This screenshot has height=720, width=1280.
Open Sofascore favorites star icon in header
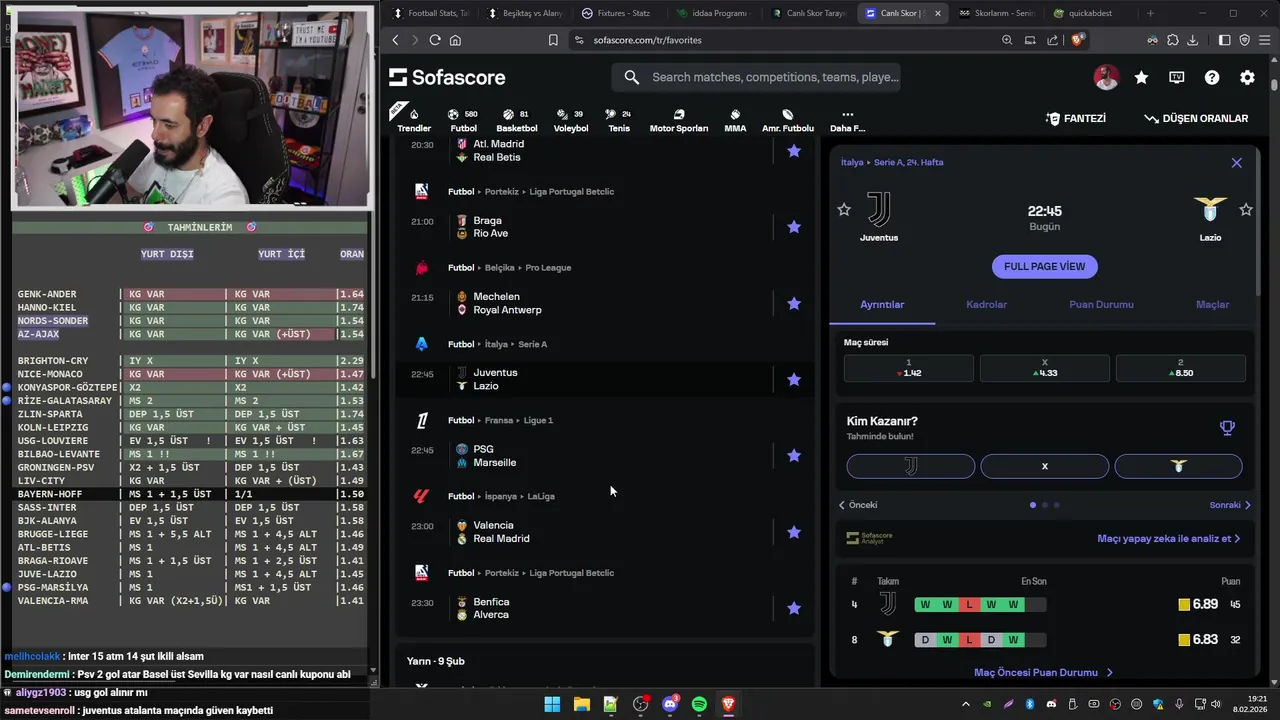1141,77
